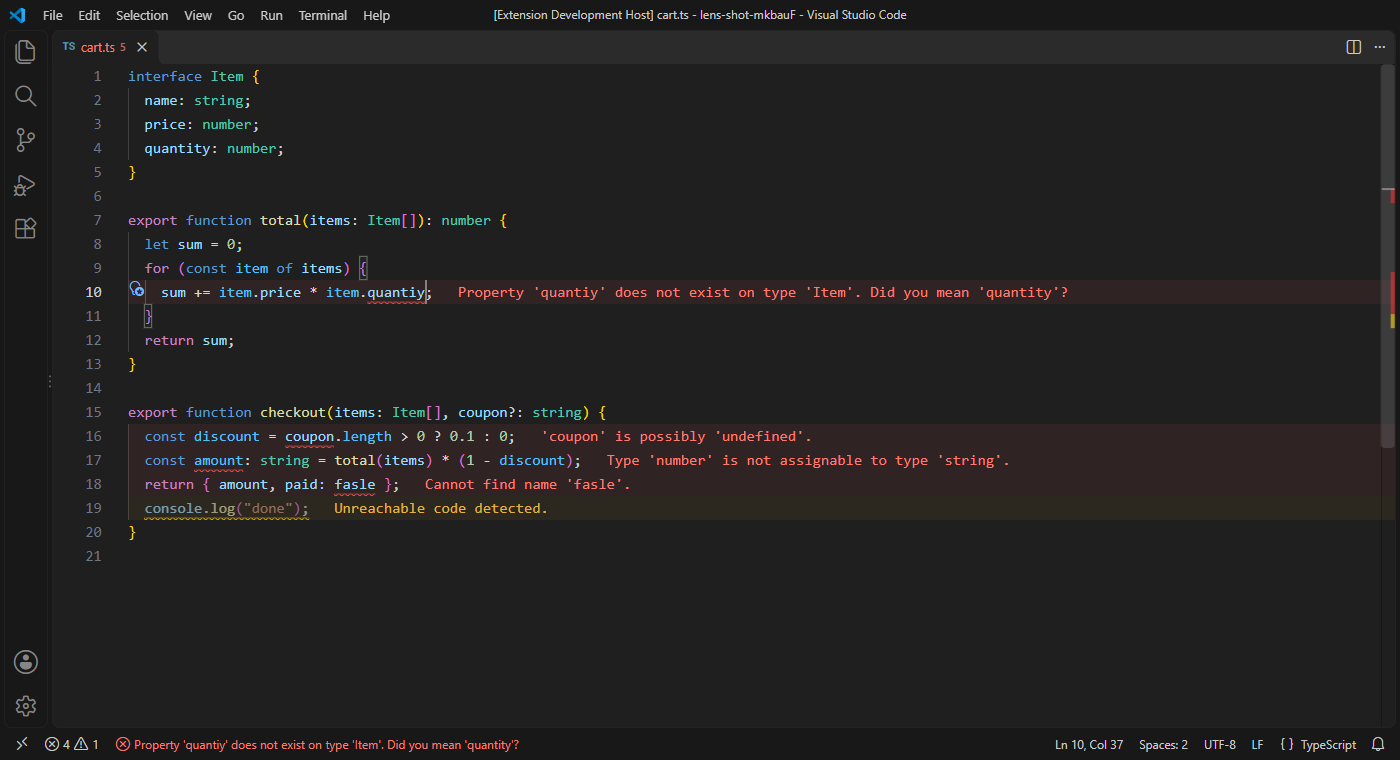The width and height of the screenshot is (1400, 760).
Task: Open the Accounts menu icon
Action: (x=26, y=662)
